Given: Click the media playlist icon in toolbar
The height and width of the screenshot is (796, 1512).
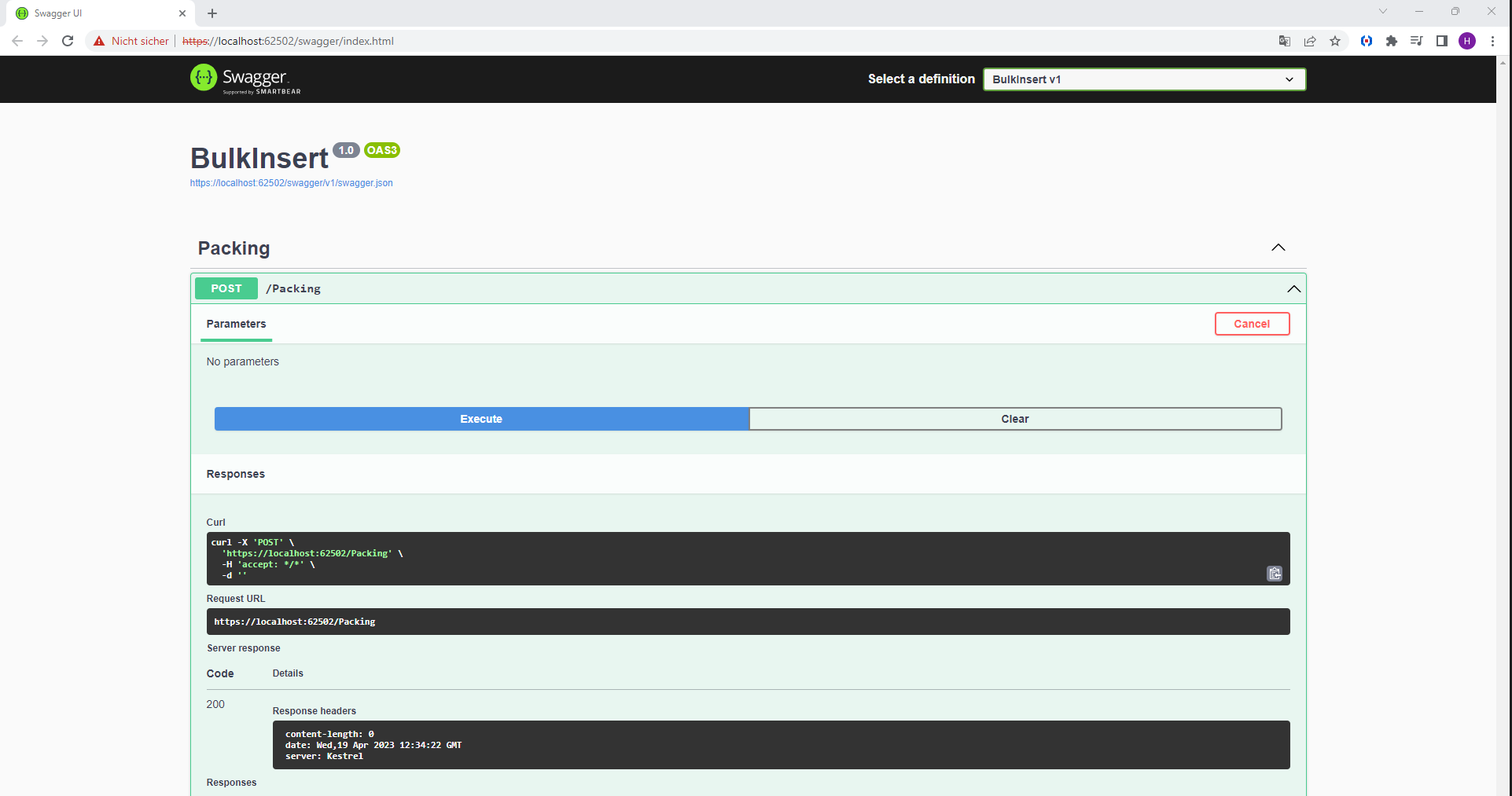Looking at the screenshot, I should (1416, 41).
